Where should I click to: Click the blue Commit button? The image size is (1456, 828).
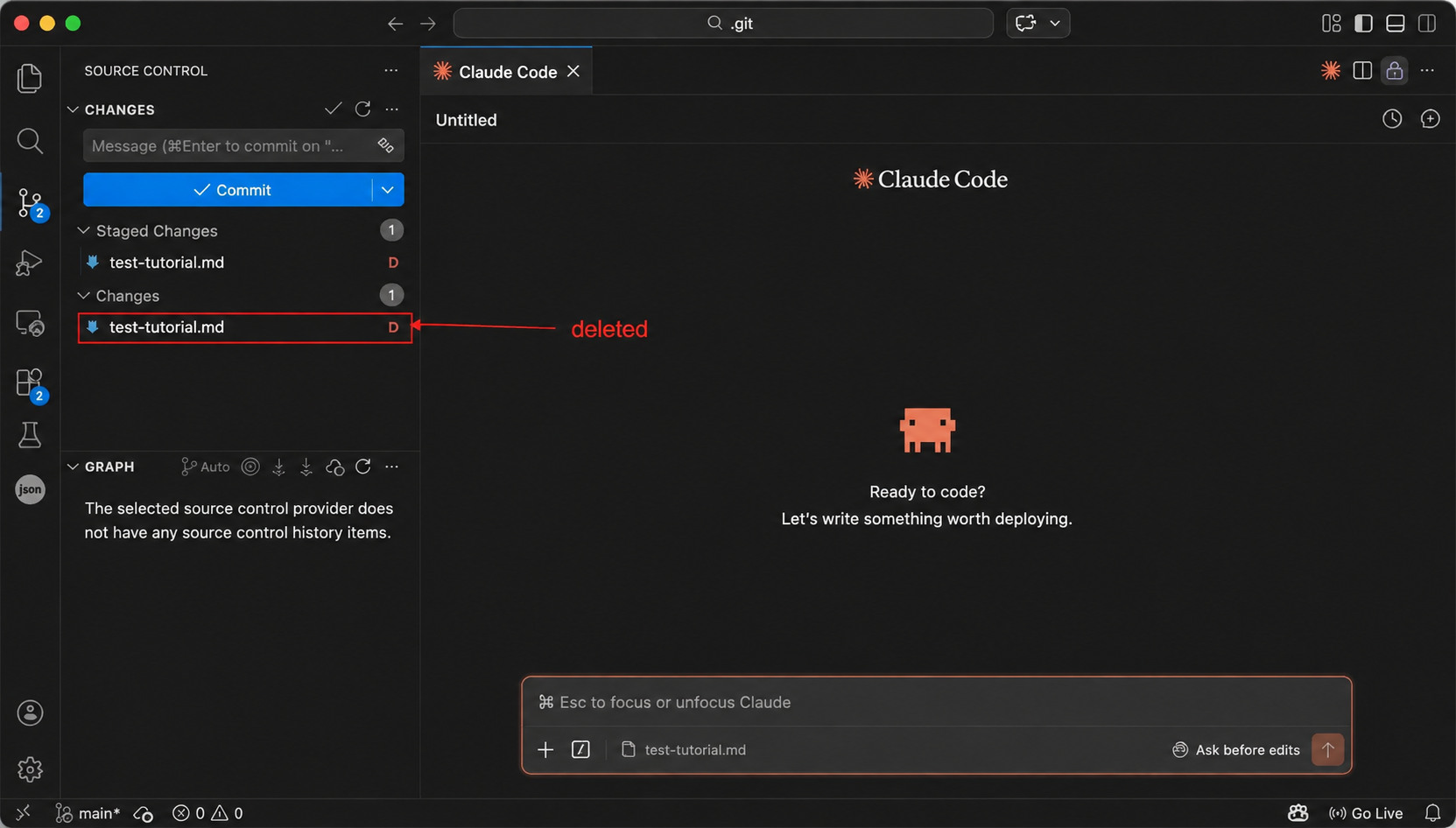(x=228, y=190)
